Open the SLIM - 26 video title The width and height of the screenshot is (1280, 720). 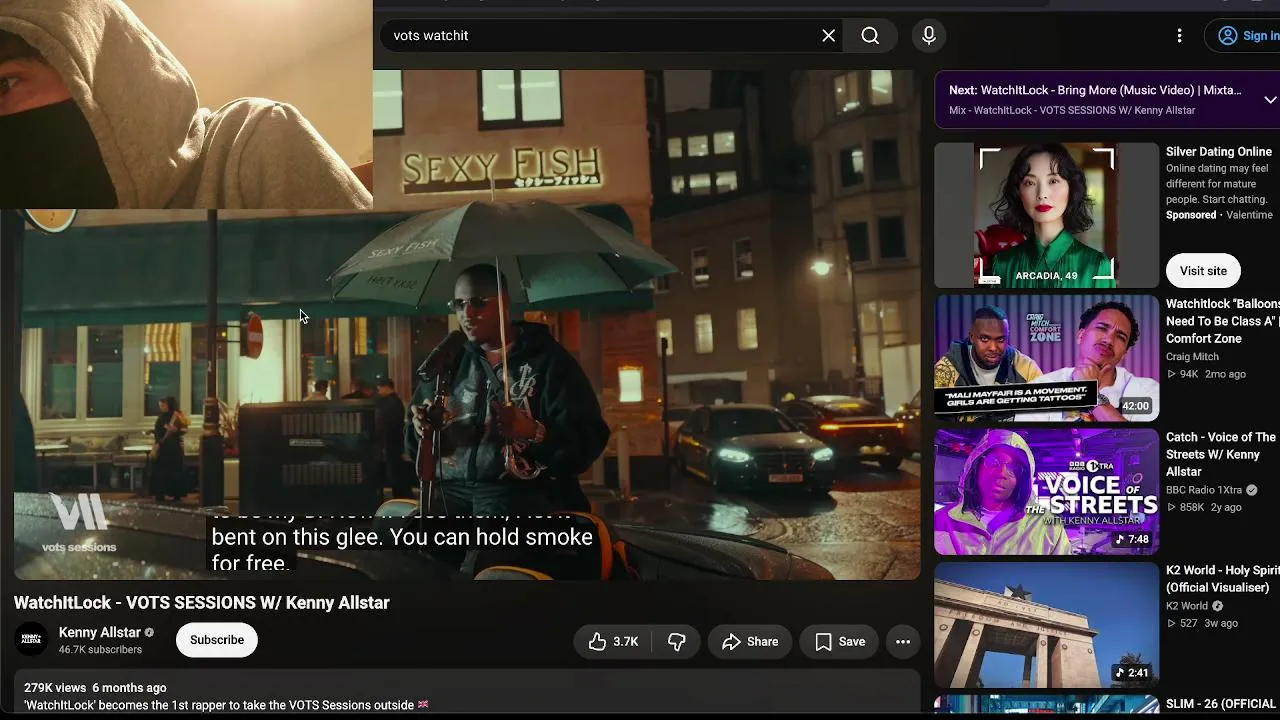pos(1223,705)
